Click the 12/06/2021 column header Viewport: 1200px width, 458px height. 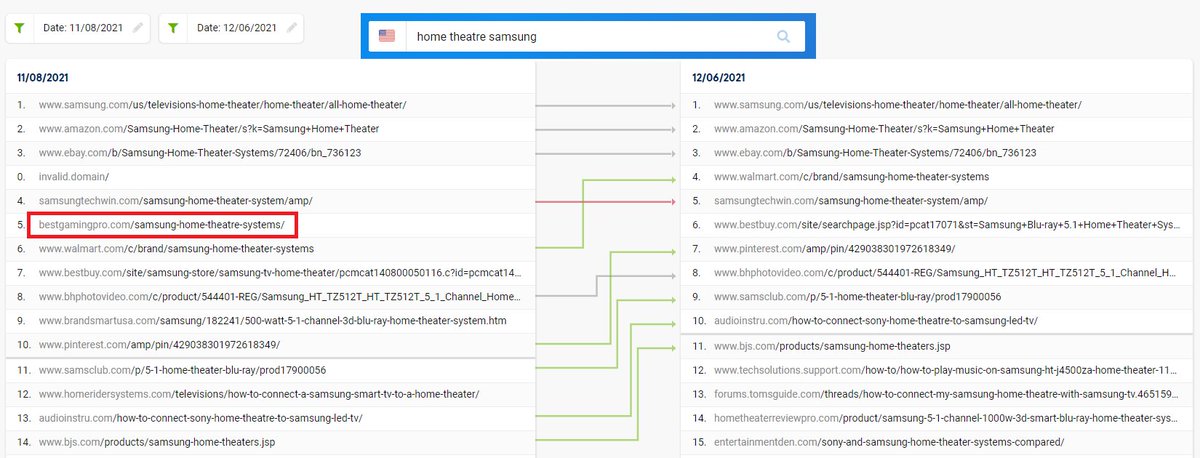[718, 77]
